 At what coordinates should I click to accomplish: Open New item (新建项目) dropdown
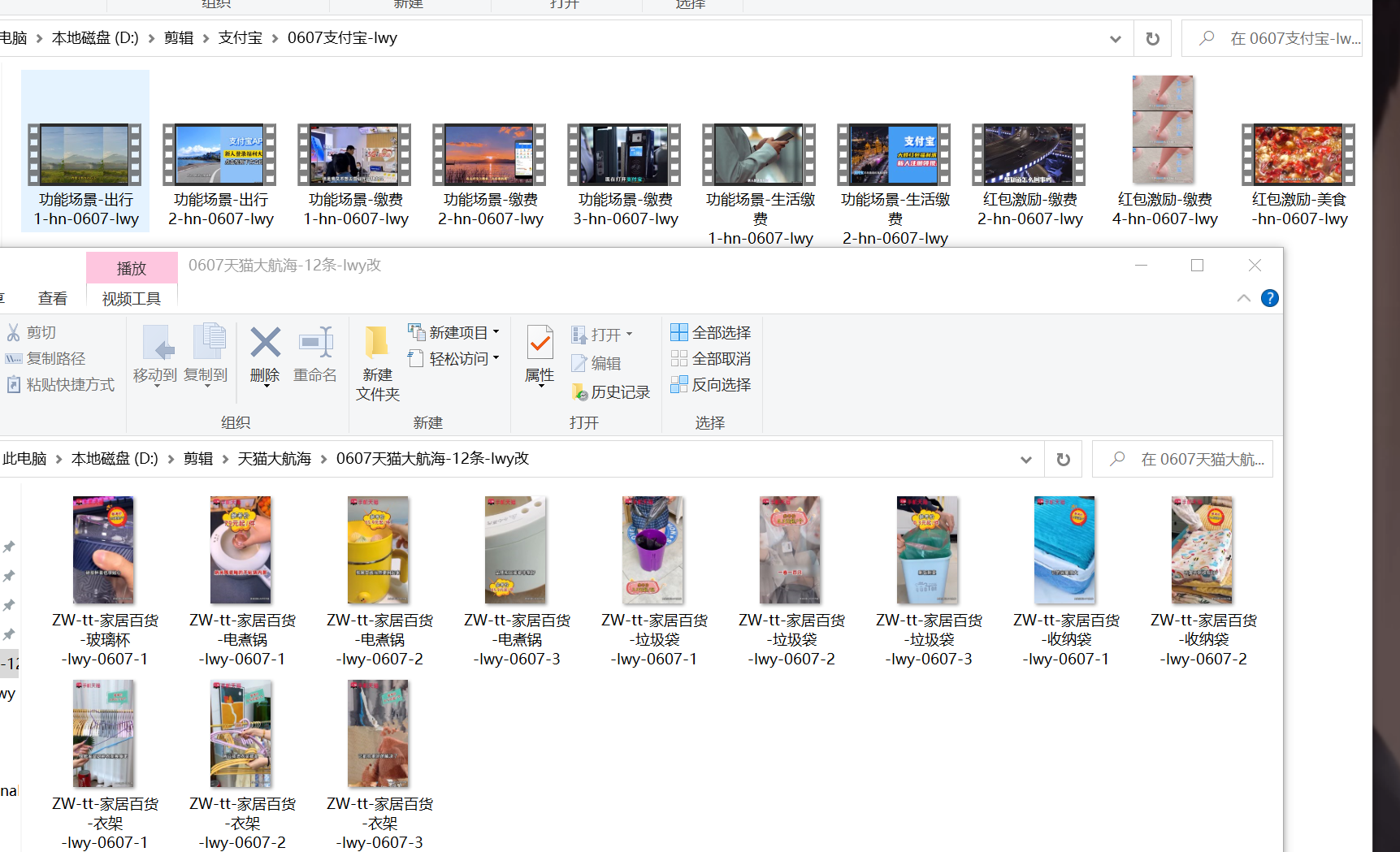pyautogui.click(x=496, y=332)
